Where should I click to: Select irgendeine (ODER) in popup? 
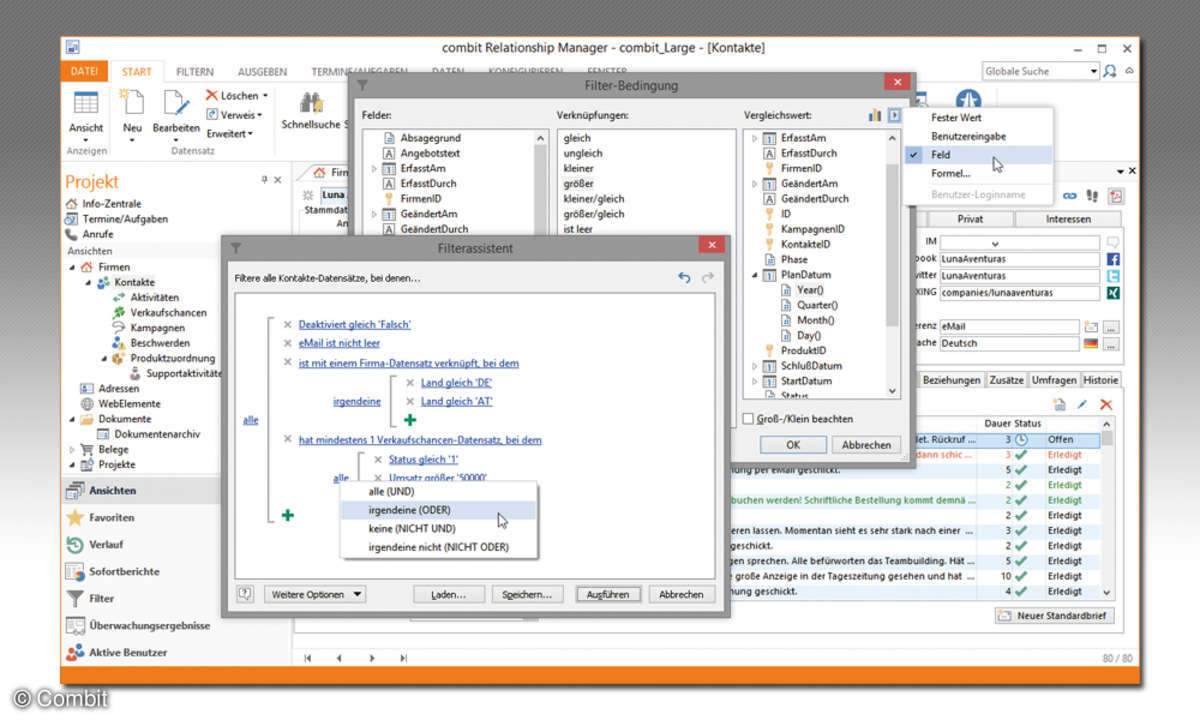[438, 510]
